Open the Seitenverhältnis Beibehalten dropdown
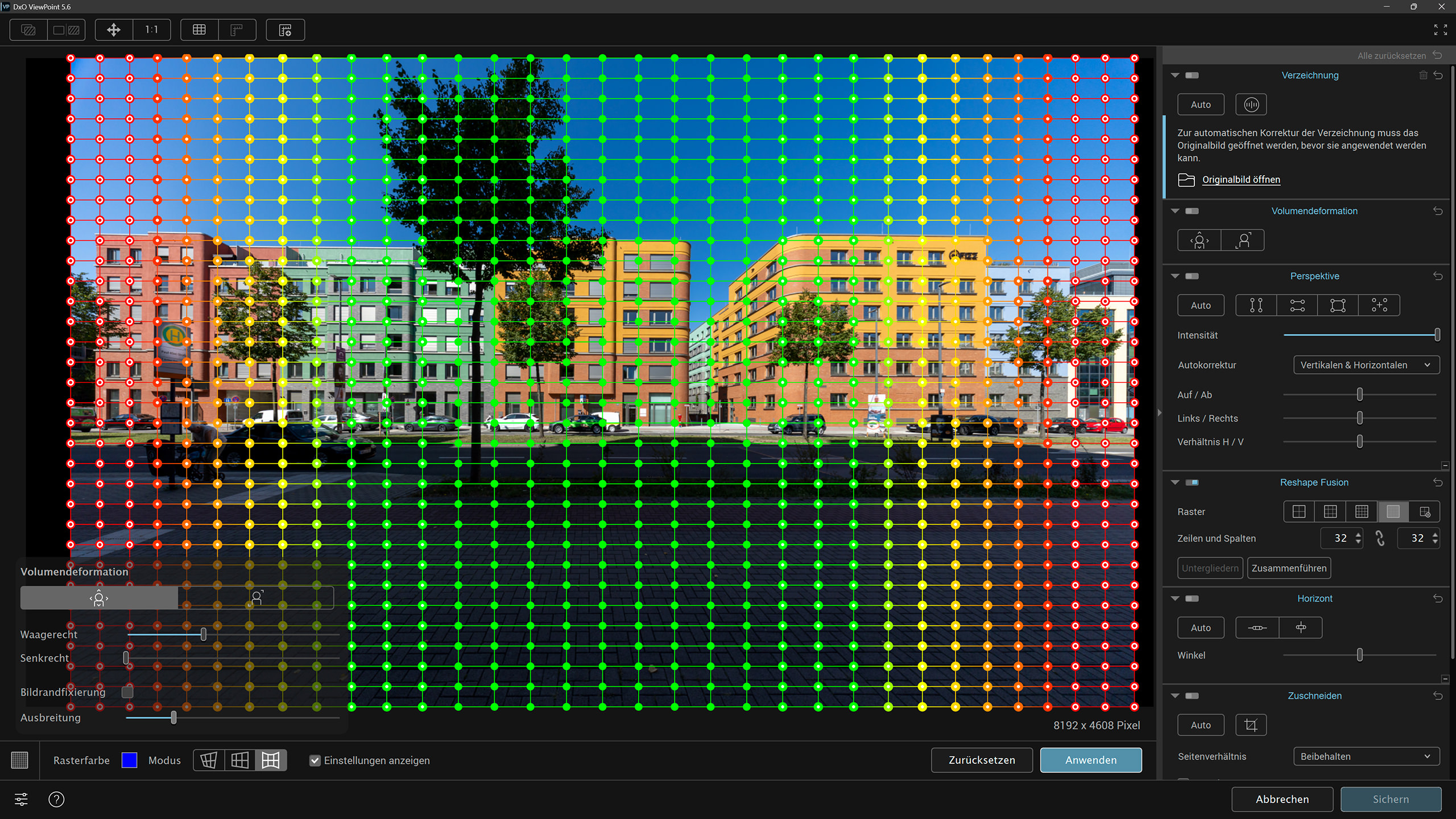Viewport: 1456px width, 819px height. (x=1366, y=756)
